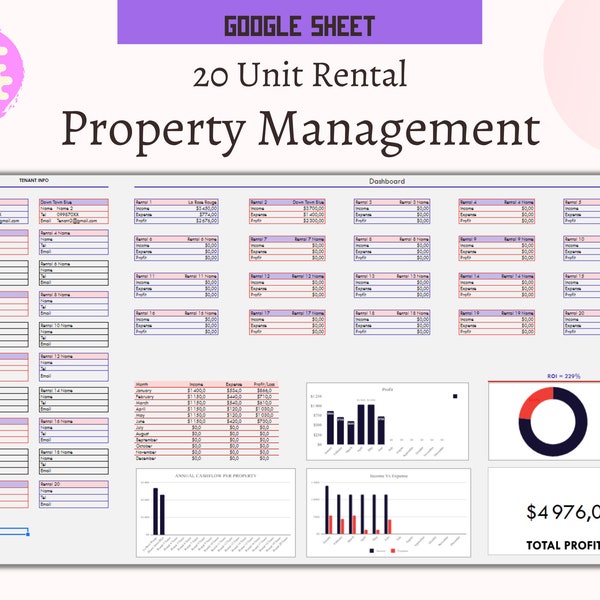Select the Dashboard header label
The height and width of the screenshot is (600, 600).
[x=387, y=181]
